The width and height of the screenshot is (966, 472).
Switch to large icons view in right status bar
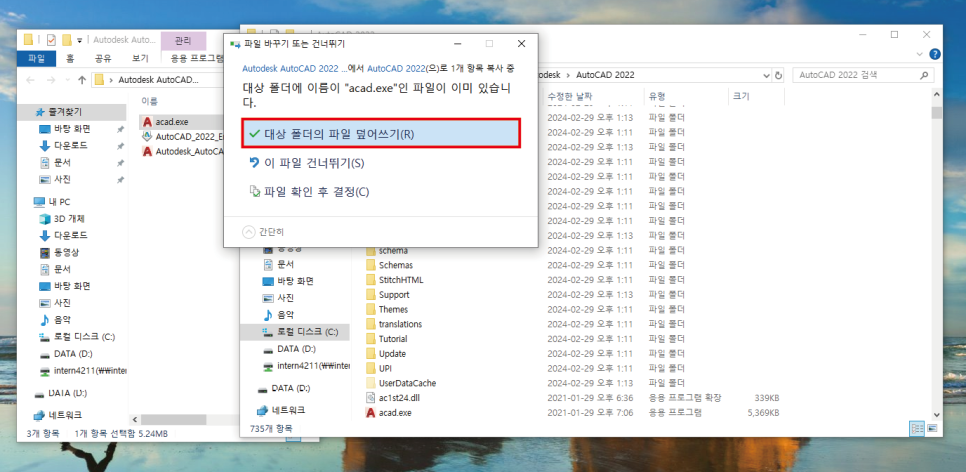[x=933, y=428]
